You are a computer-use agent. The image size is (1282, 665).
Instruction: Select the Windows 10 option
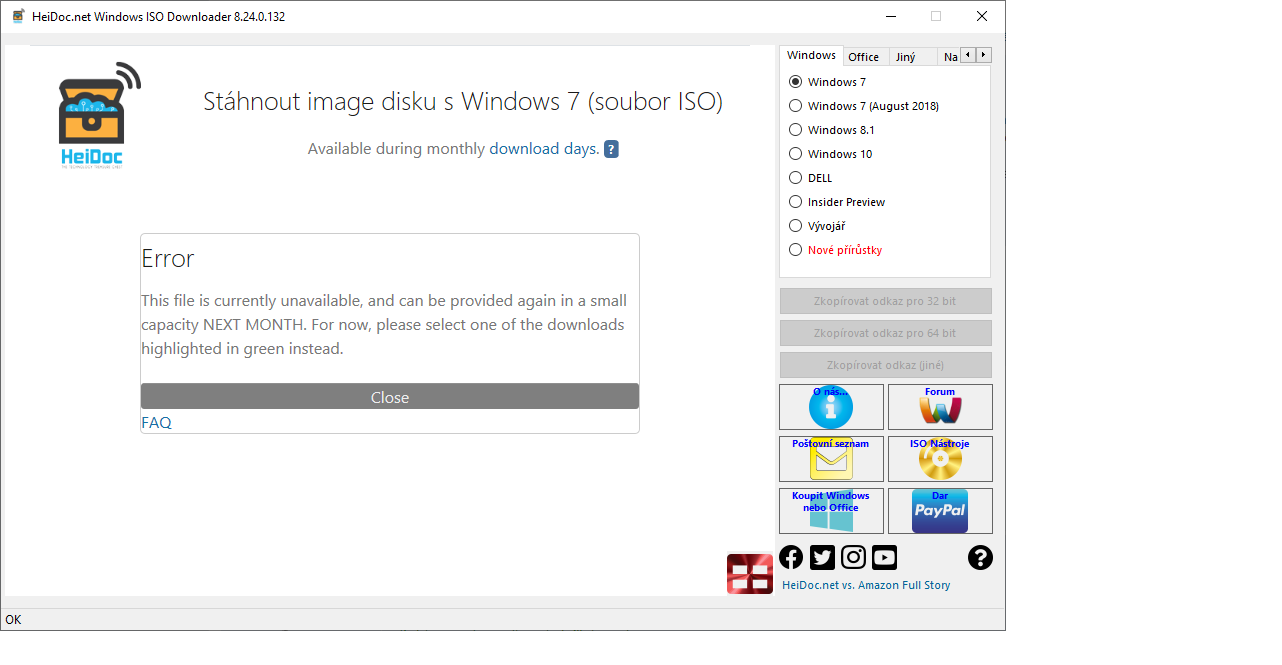[831, 154]
